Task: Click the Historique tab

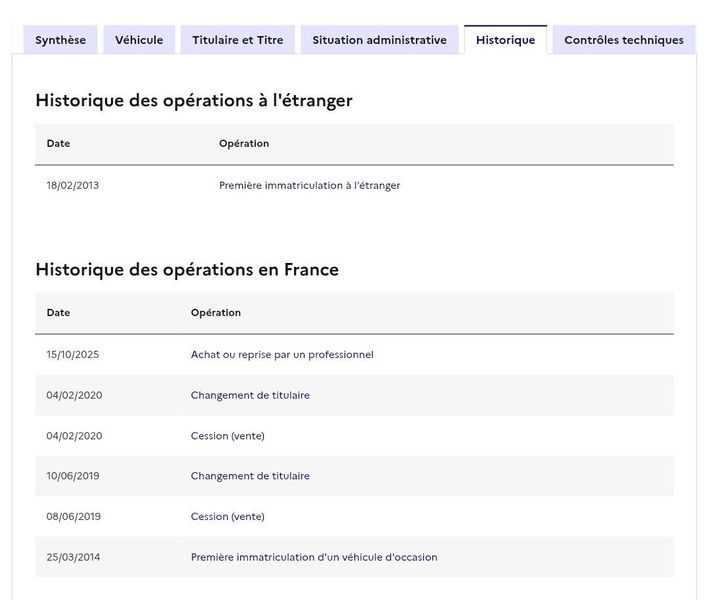Action: click(x=505, y=40)
